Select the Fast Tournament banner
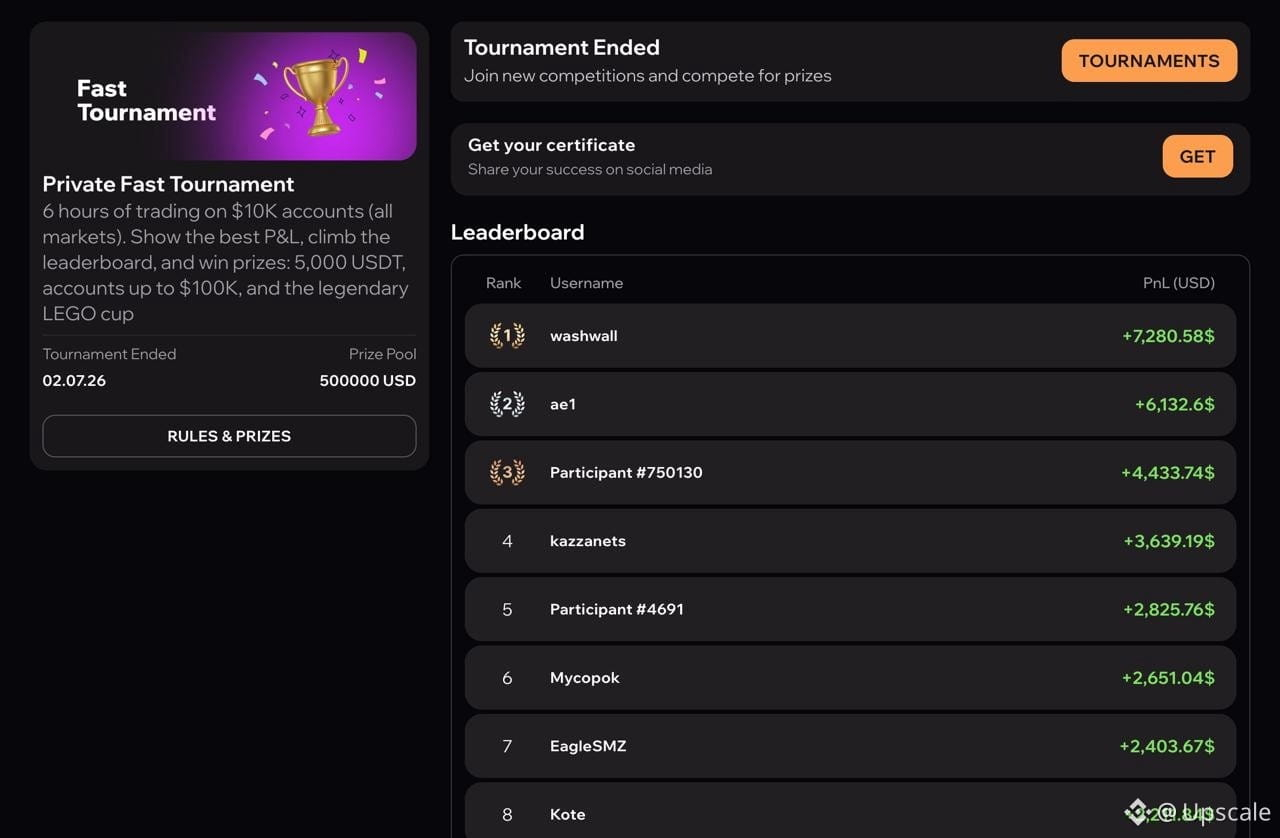This screenshot has width=1280, height=838. tap(229, 96)
